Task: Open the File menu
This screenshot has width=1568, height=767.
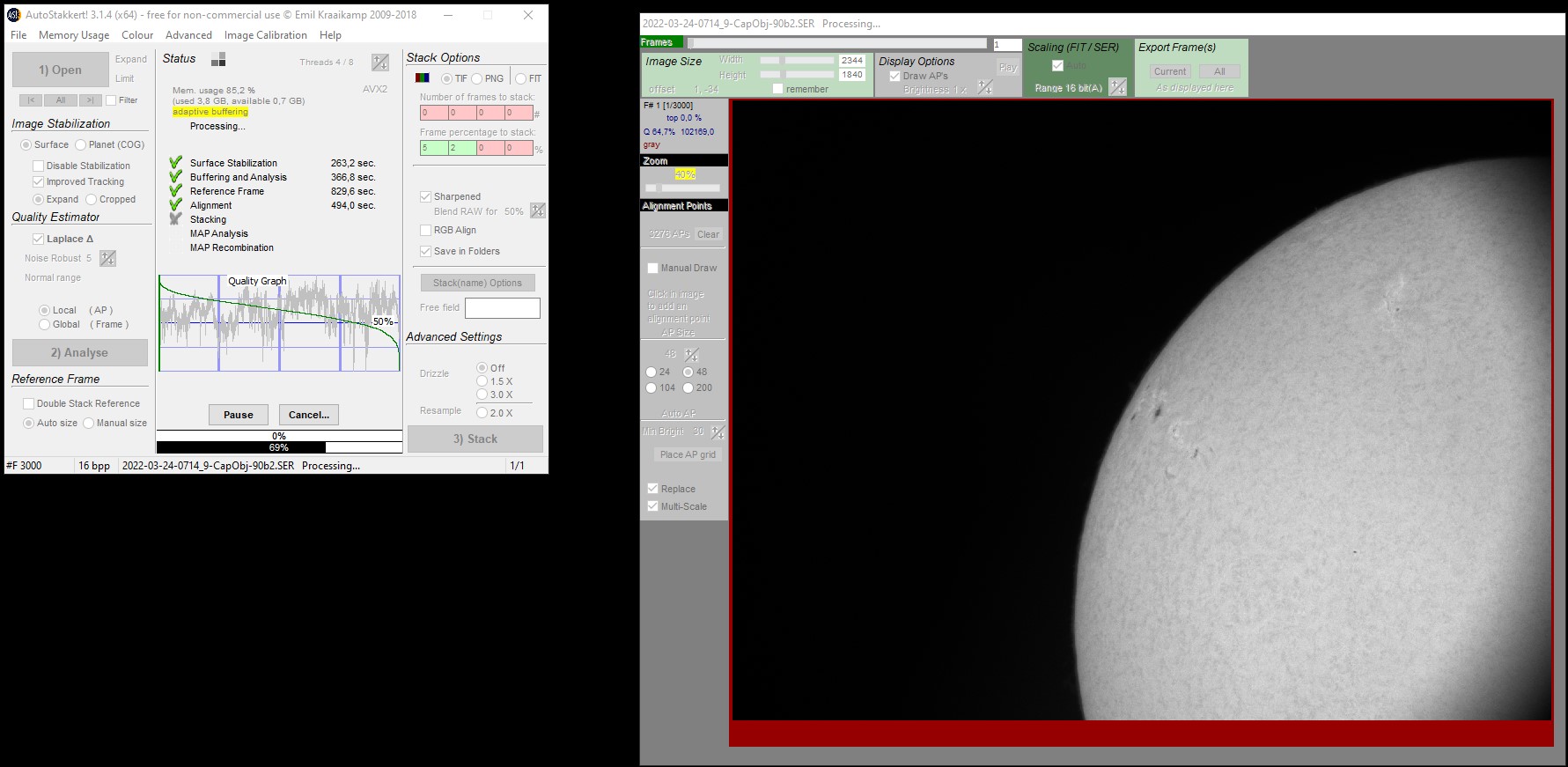Action: 18,35
